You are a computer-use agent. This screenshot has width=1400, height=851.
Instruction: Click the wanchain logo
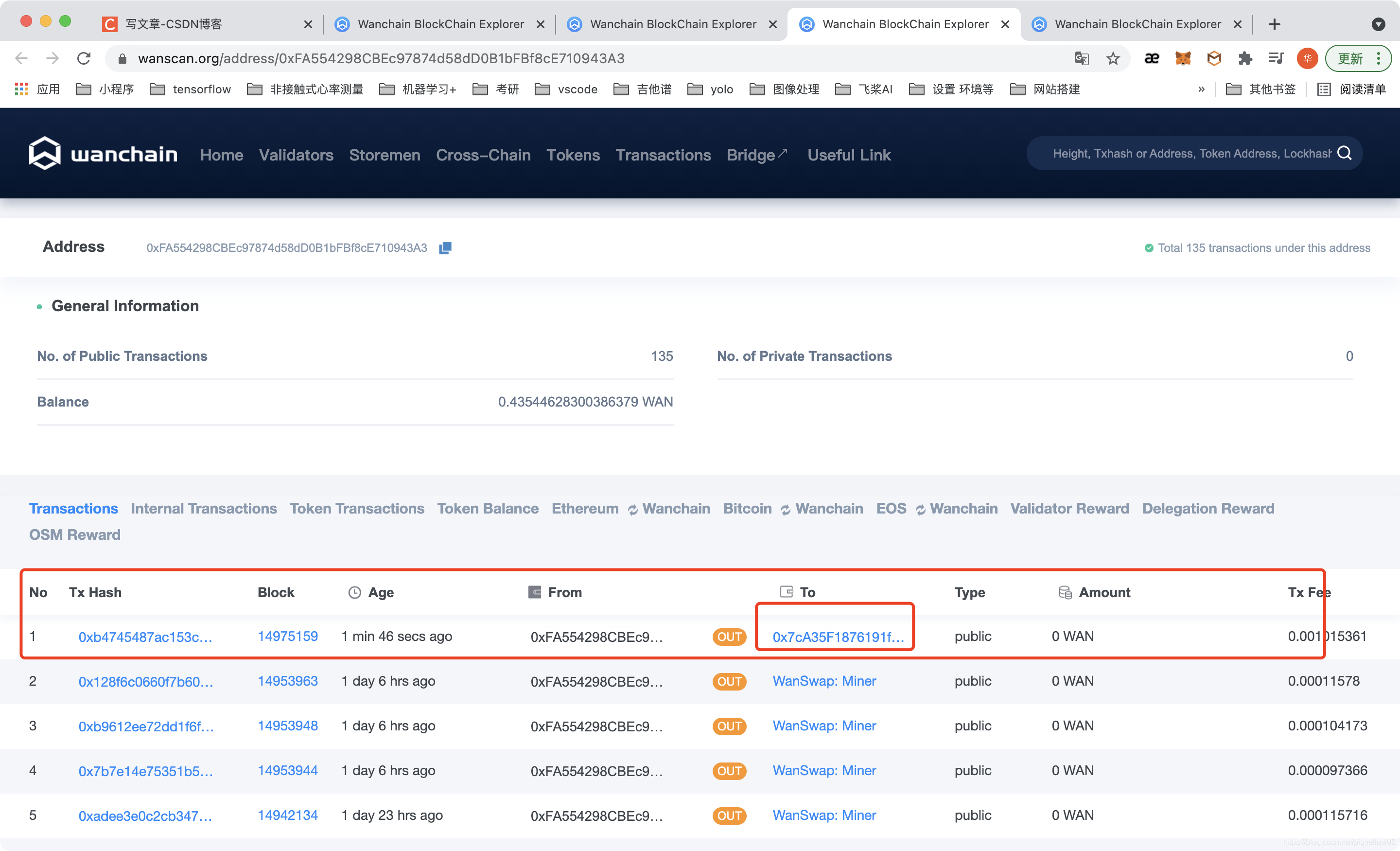[x=103, y=154]
